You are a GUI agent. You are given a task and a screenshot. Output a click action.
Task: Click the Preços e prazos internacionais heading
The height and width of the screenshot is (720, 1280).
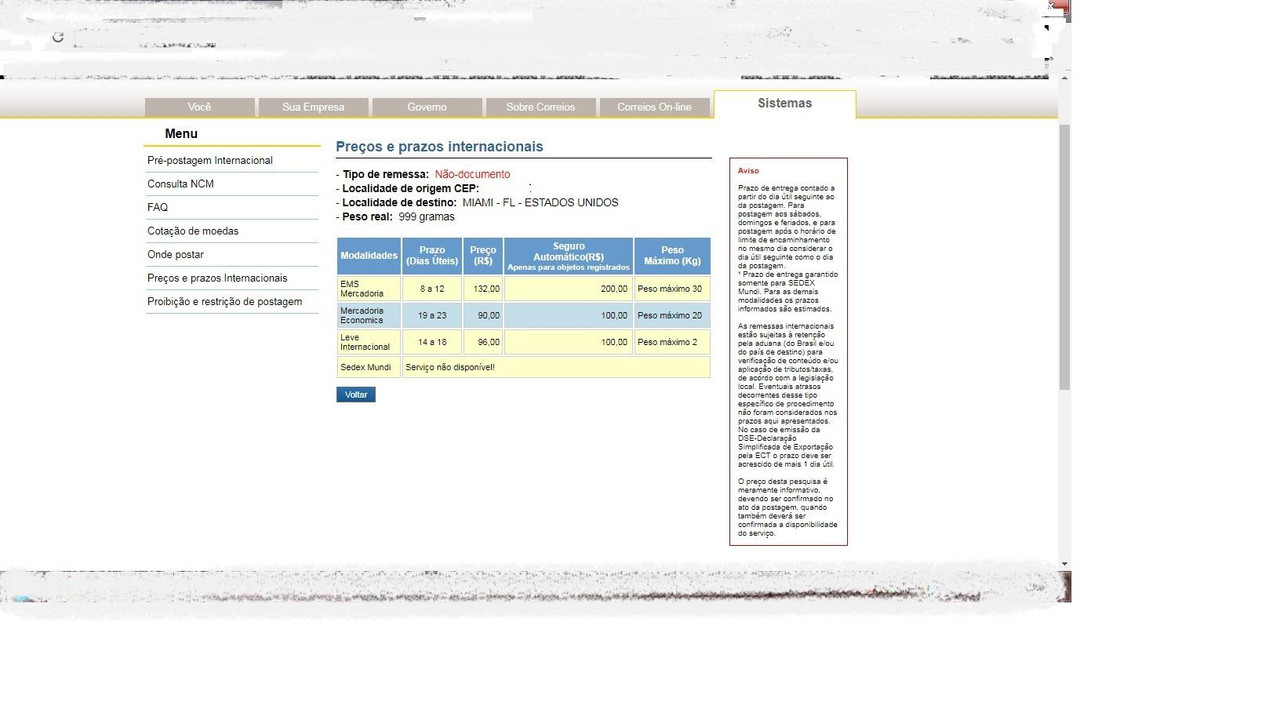click(439, 146)
